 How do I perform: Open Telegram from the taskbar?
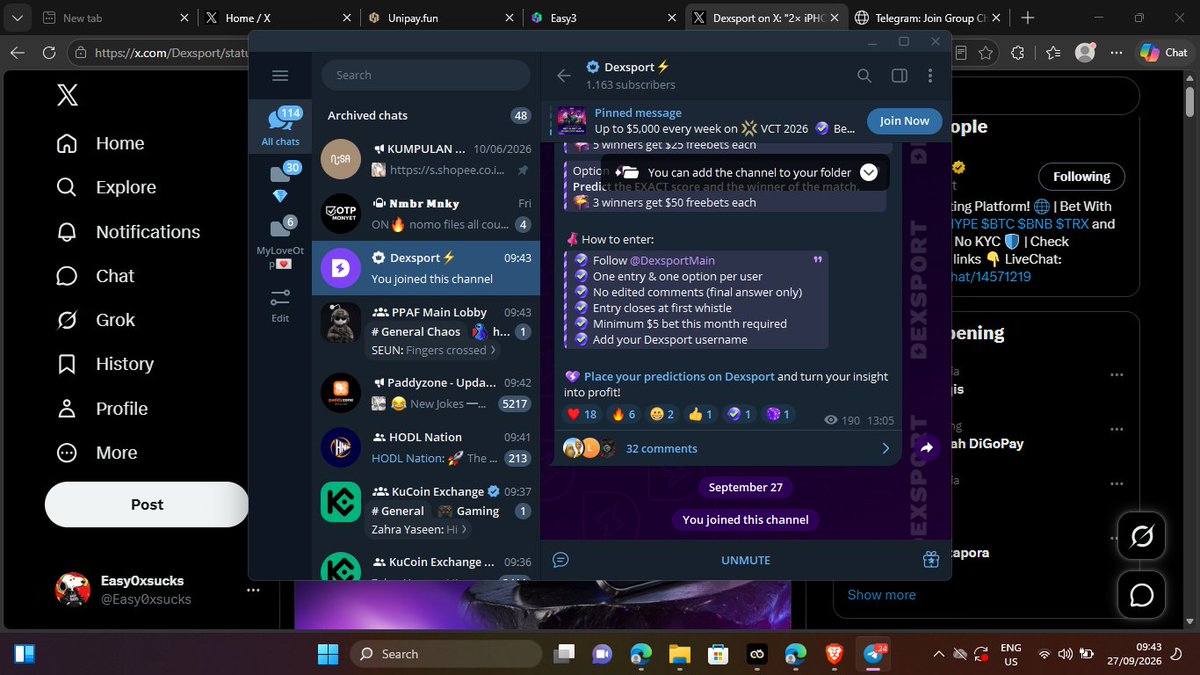click(872, 654)
